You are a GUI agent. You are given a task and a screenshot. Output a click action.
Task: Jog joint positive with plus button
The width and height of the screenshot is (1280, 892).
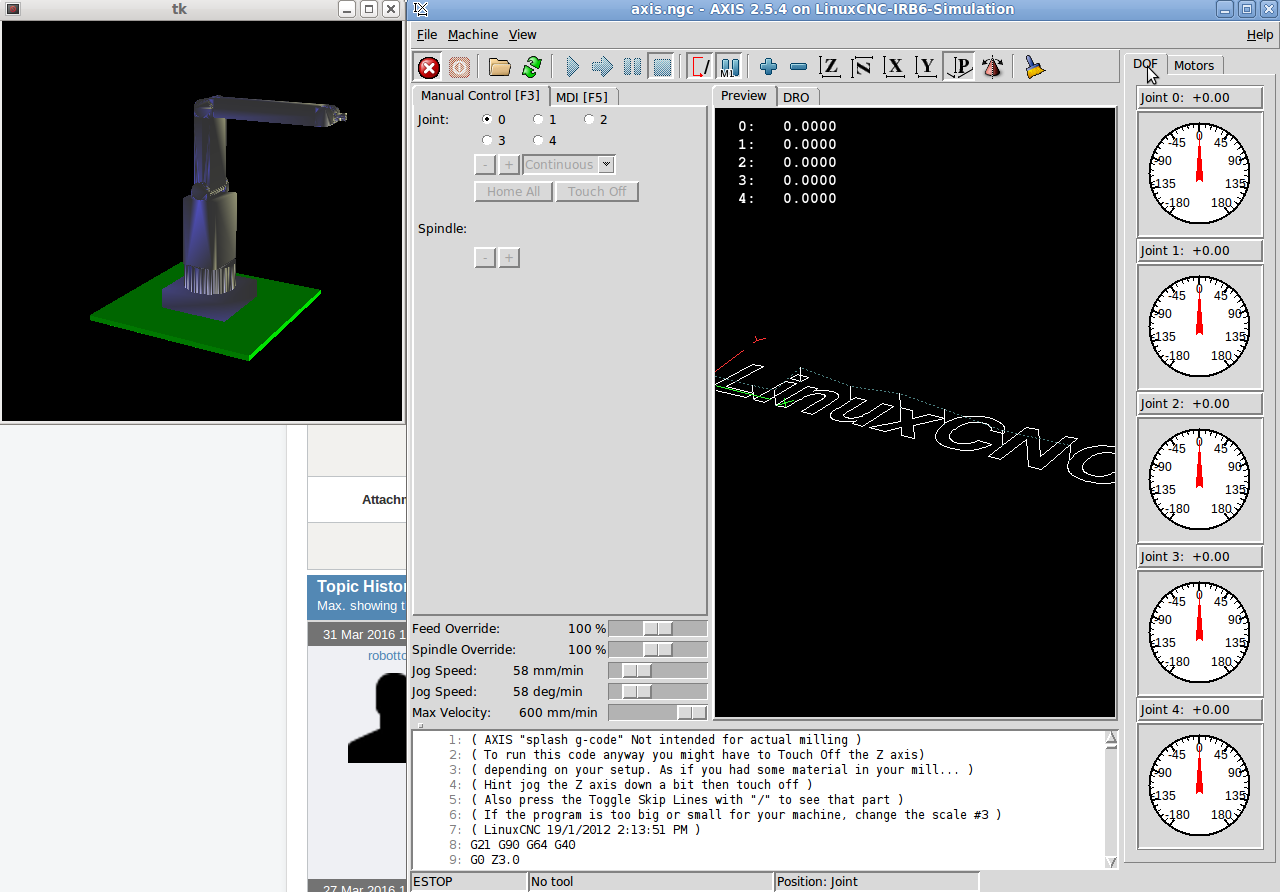pyautogui.click(x=509, y=165)
